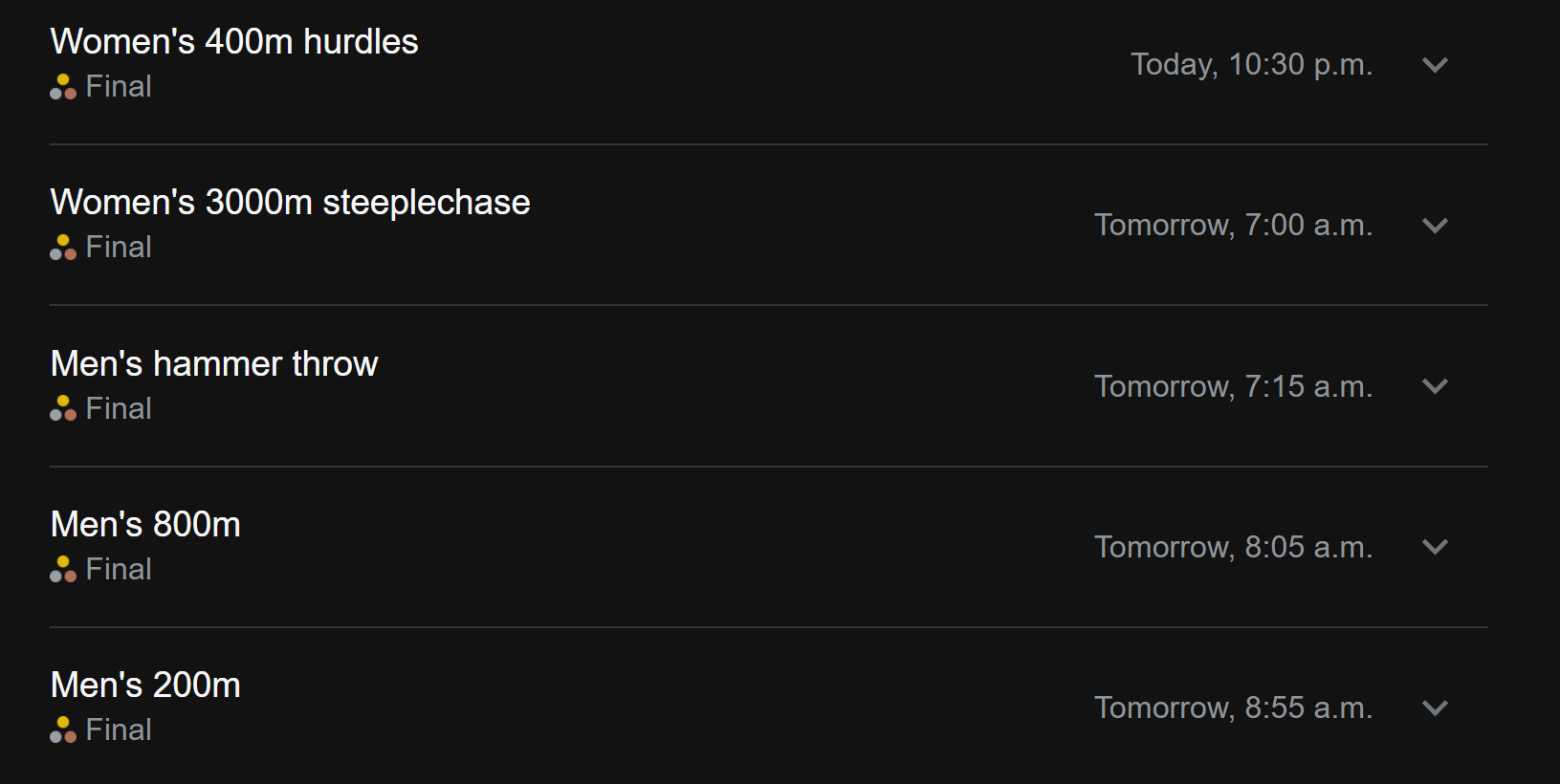
Task: Open Women's 3000m steeplechase event title
Action: click(x=290, y=203)
